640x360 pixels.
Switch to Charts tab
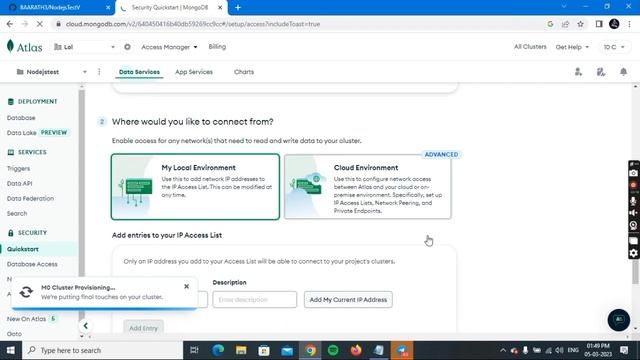click(244, 72)
